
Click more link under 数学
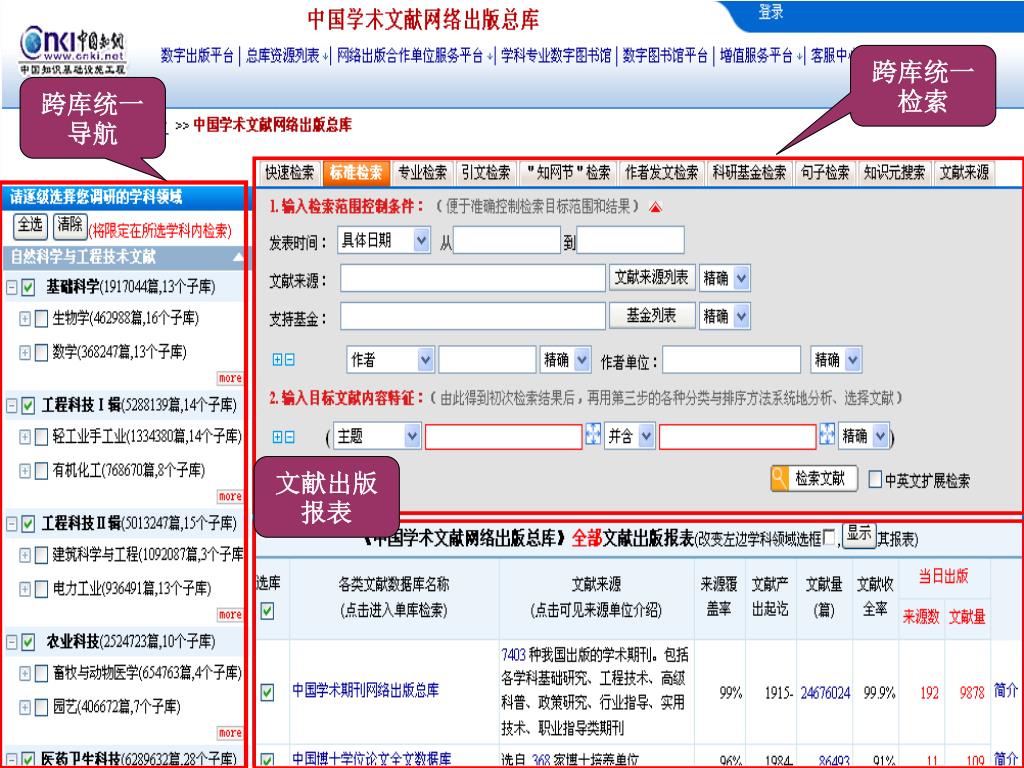[230, 378]
